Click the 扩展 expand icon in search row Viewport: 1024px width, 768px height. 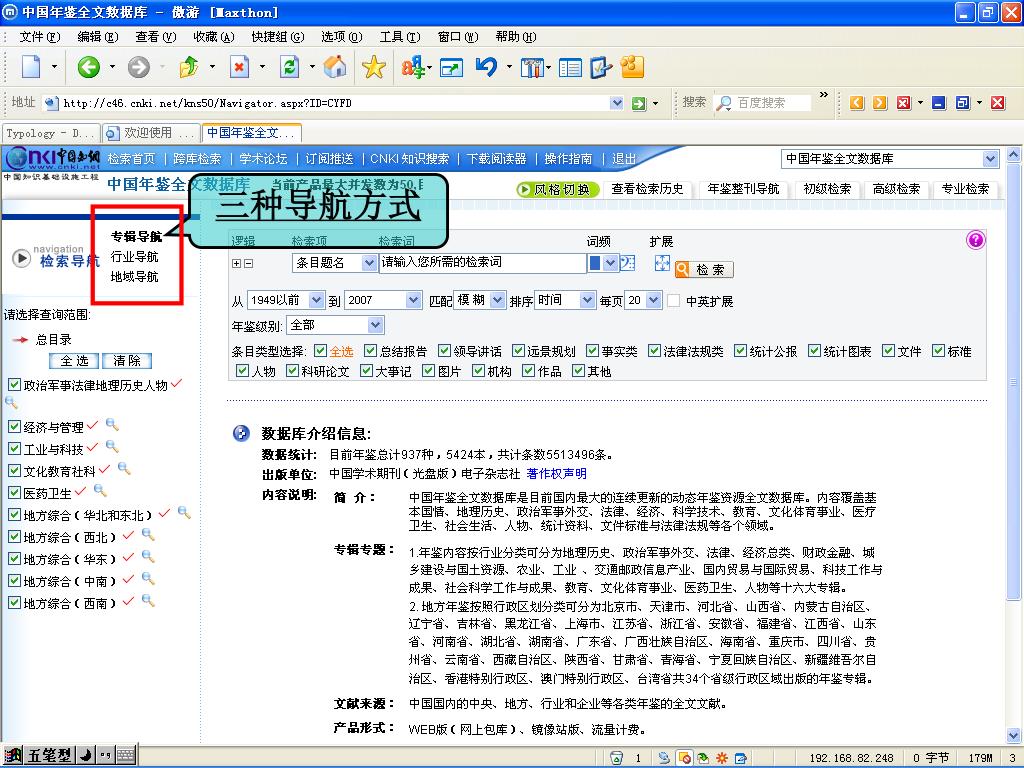pos(662,263)
